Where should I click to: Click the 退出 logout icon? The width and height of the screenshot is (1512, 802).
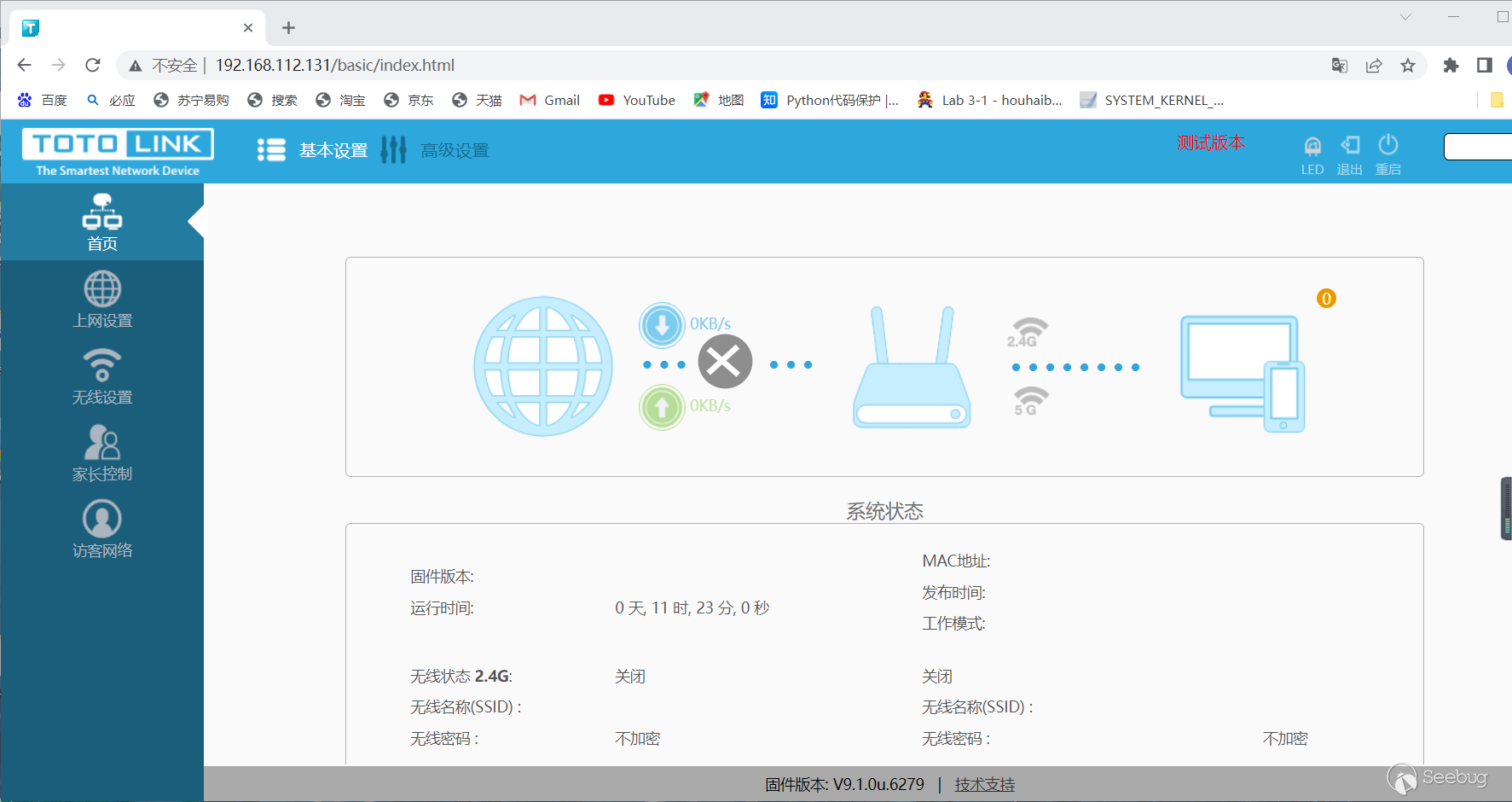[1350, 146]
